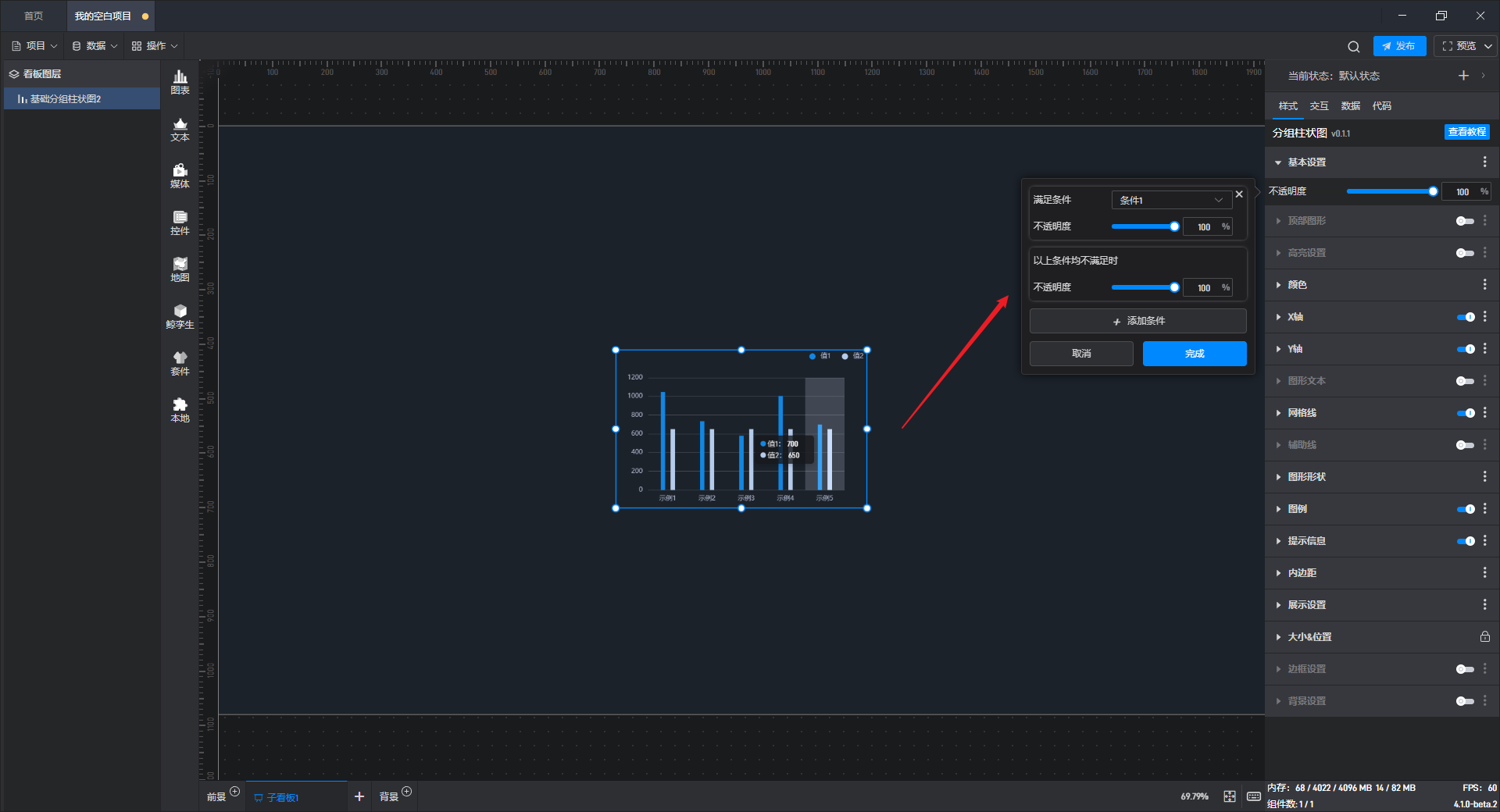
Task: Switch to the 代码 tab
Action: pos(1381,106)
